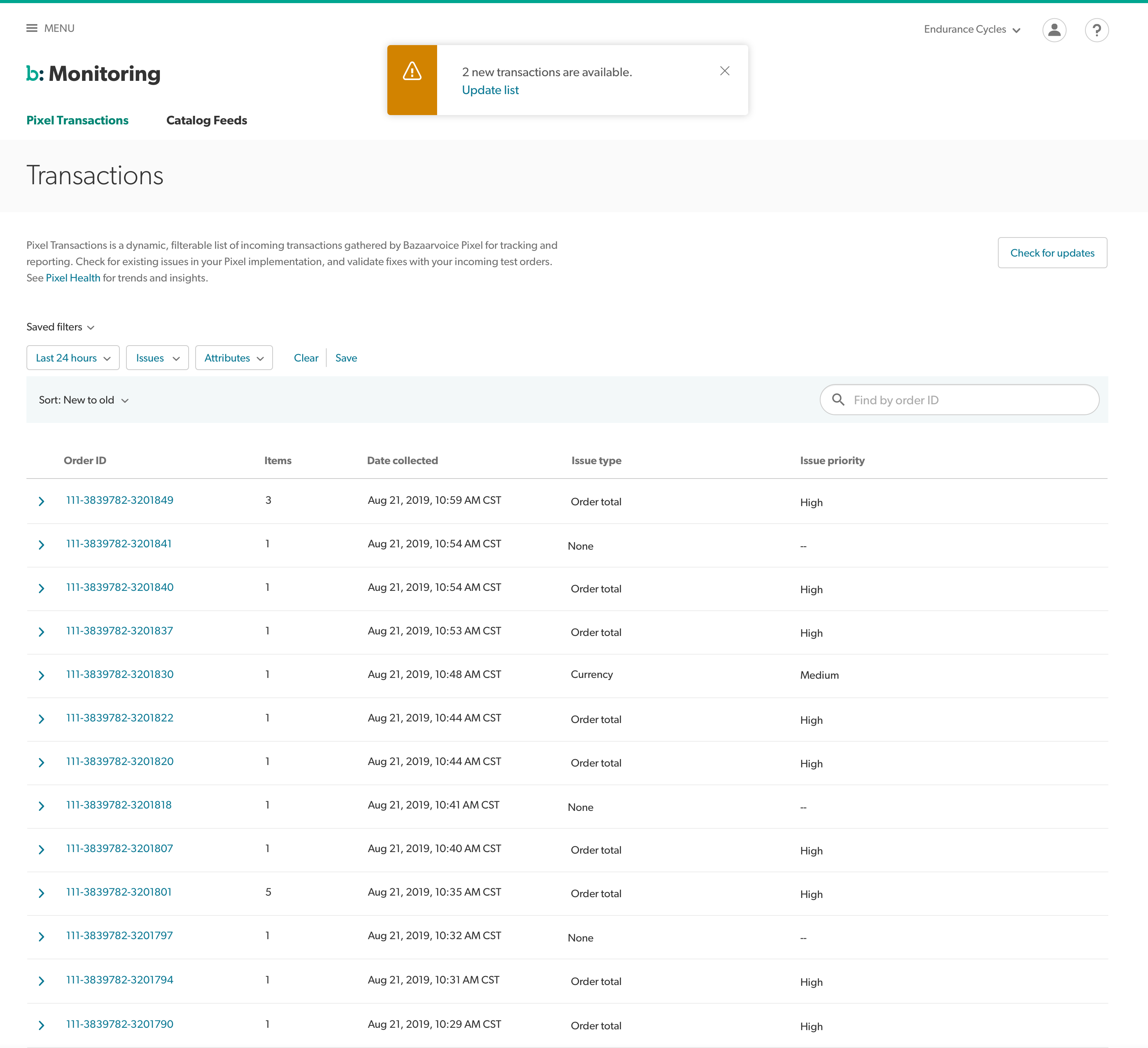Screen dimensions: 1148x1048
Task: Focus the Find by order ID field
Action: tap(968, 400)
